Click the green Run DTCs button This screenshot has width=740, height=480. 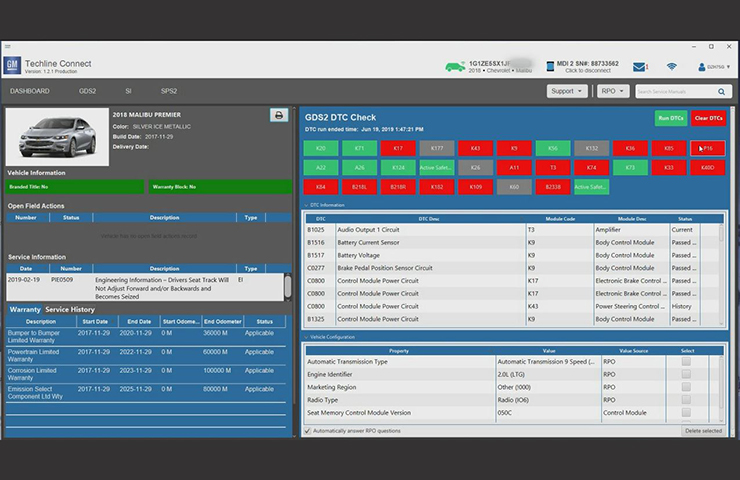pos(671,118)
